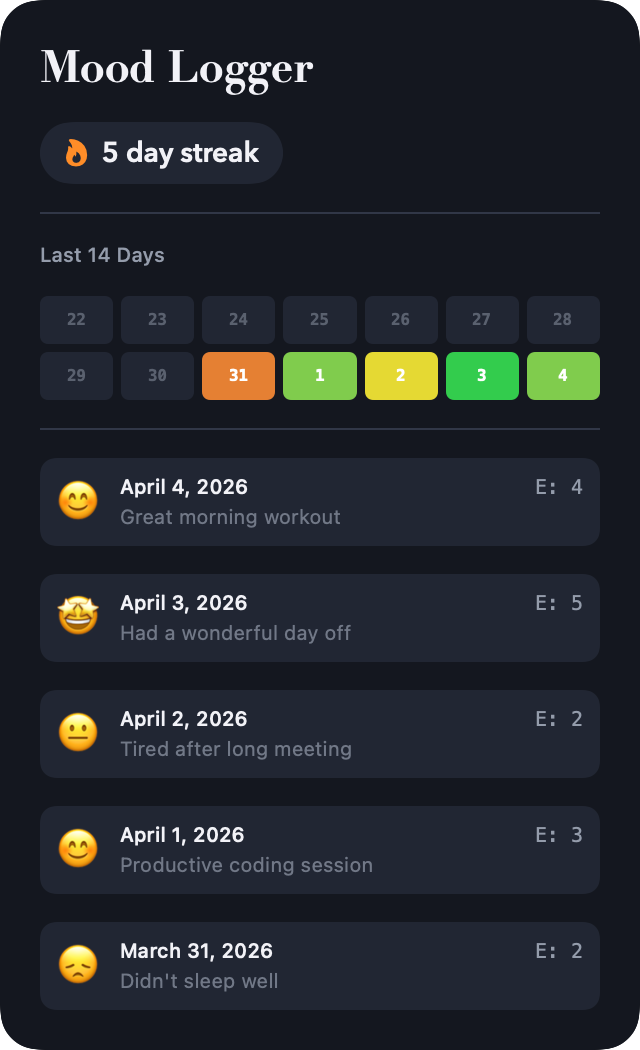Click the energy score E: 5 label

point(559,603)
